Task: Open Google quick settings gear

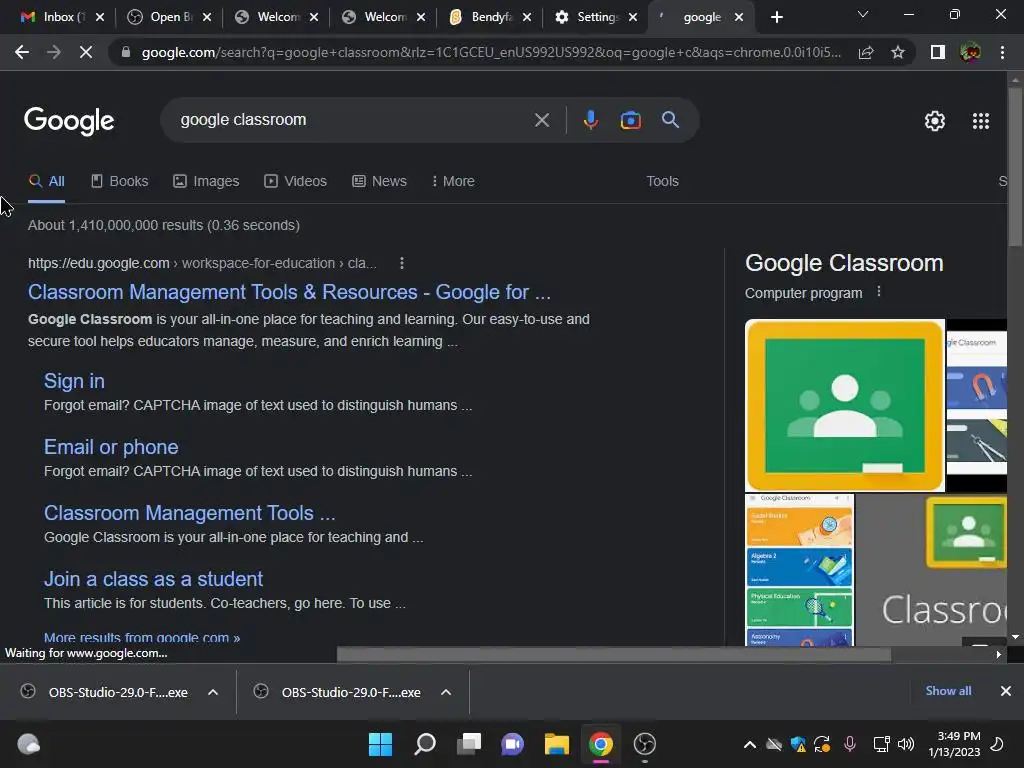Action: (x=935, y=121)
